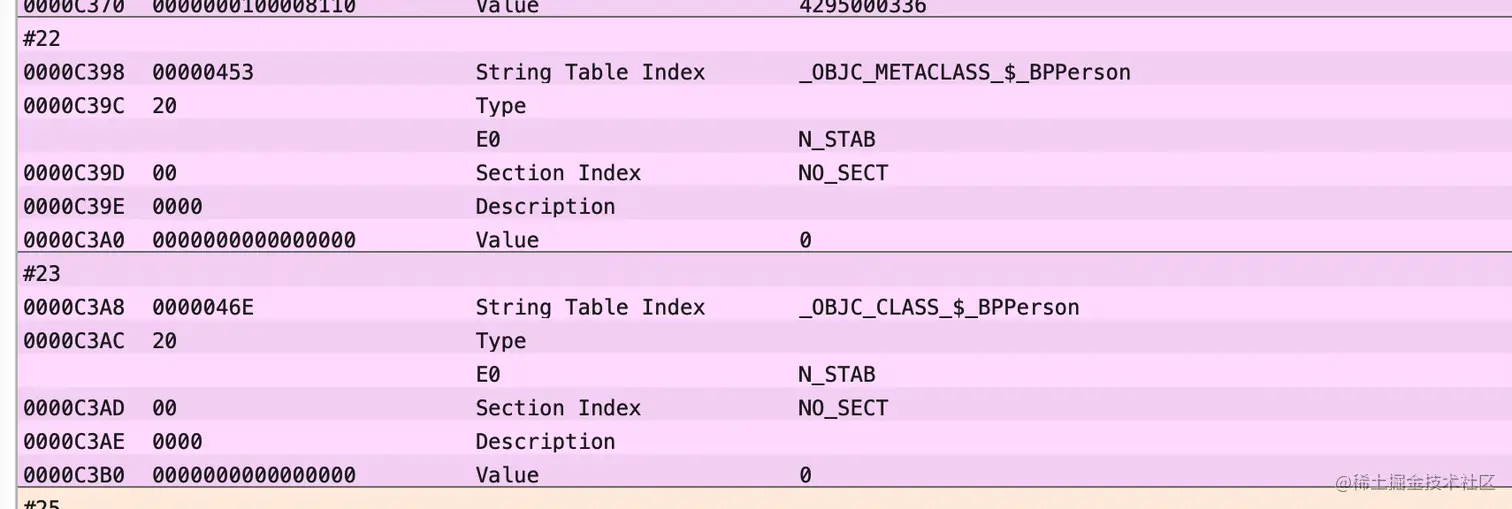Select the row at offset 0000C3AC
1512x509 pixels.
pyautogui.click(x=73, y=341)
